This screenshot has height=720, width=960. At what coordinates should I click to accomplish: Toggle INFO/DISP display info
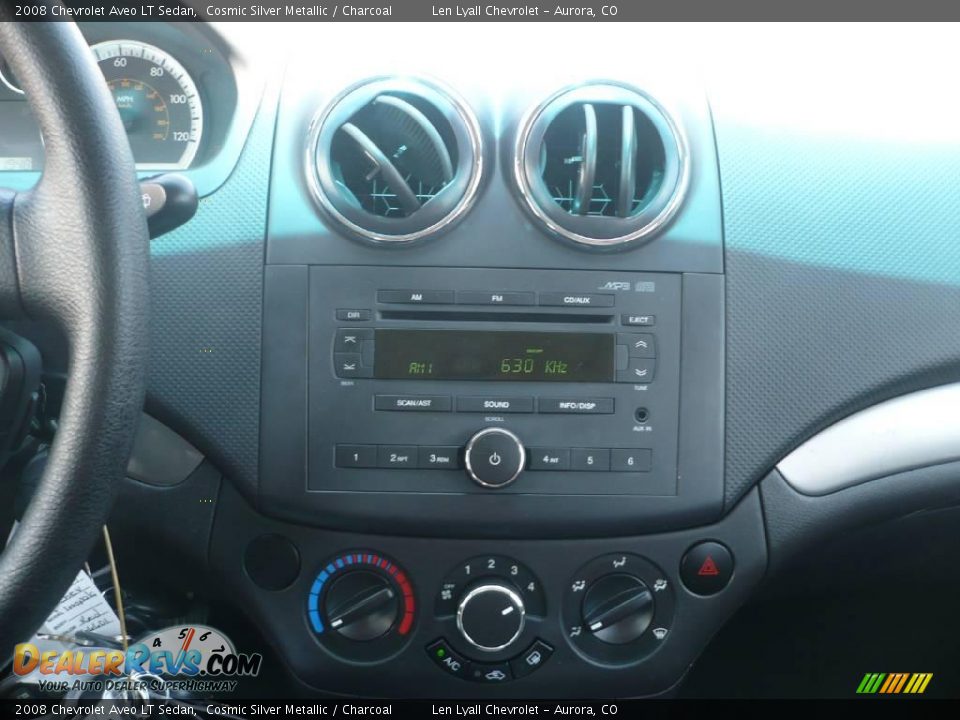(x=576, y=405)
